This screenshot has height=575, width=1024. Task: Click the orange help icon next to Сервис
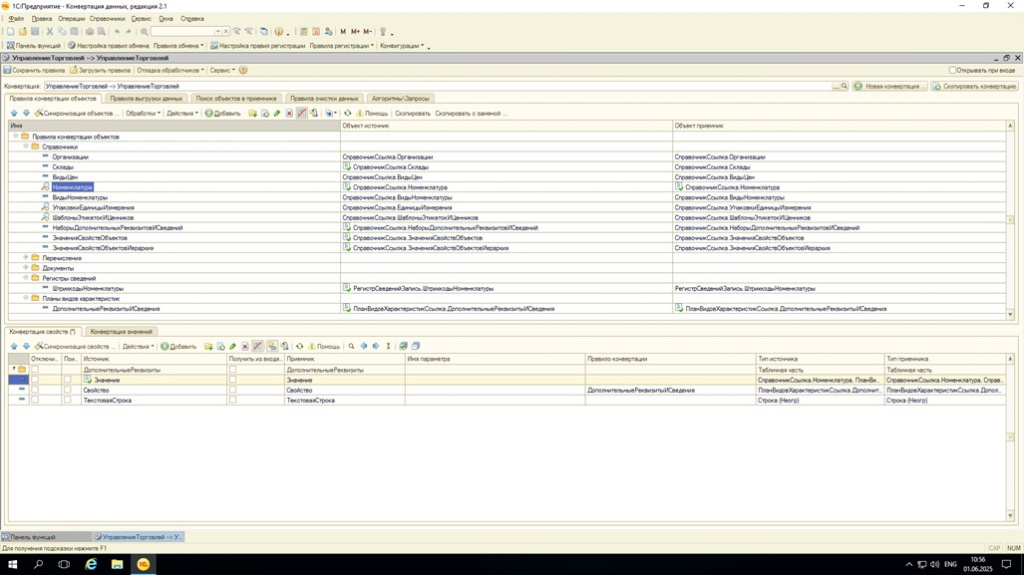coord(243,70)
